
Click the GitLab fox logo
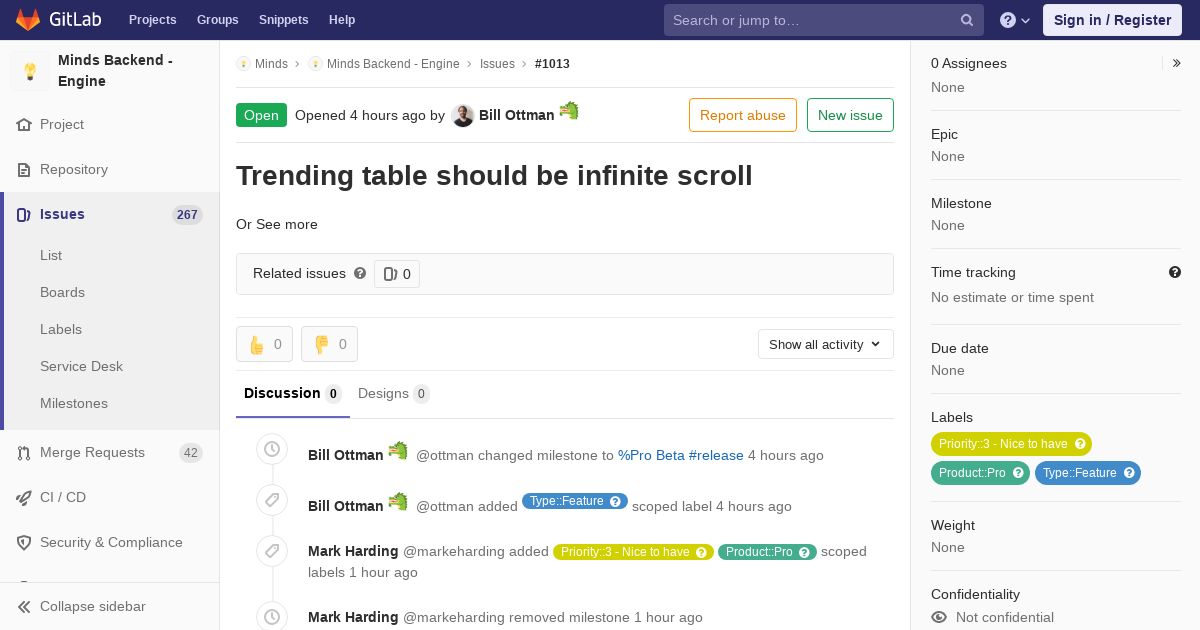[x=28, y=19]
